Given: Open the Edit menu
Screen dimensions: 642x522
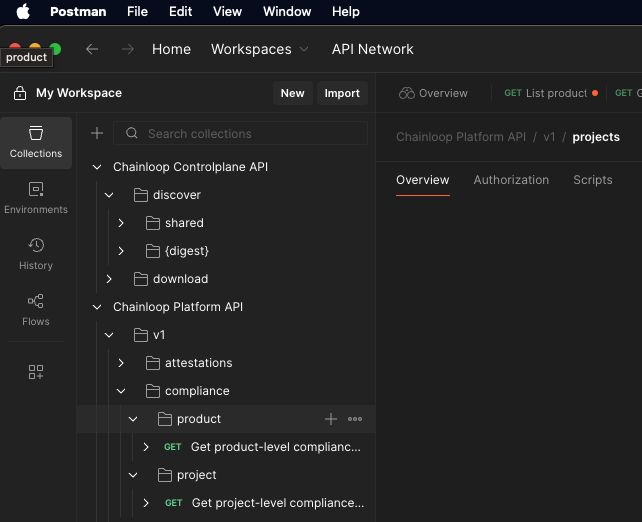Looking at the screenshot, I should point(181,11).
